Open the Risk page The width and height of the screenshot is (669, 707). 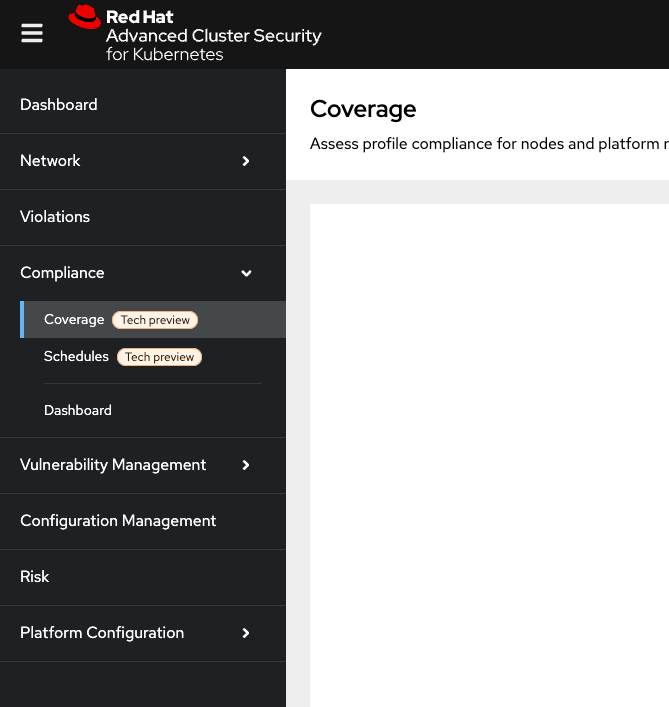[34, 576]
